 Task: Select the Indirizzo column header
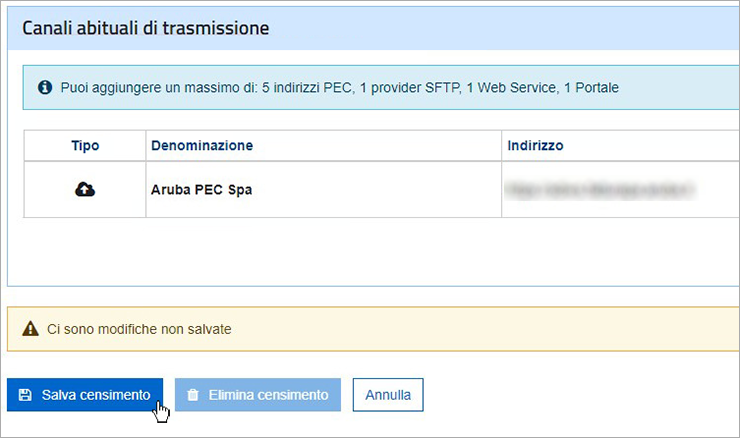(535, 145)
